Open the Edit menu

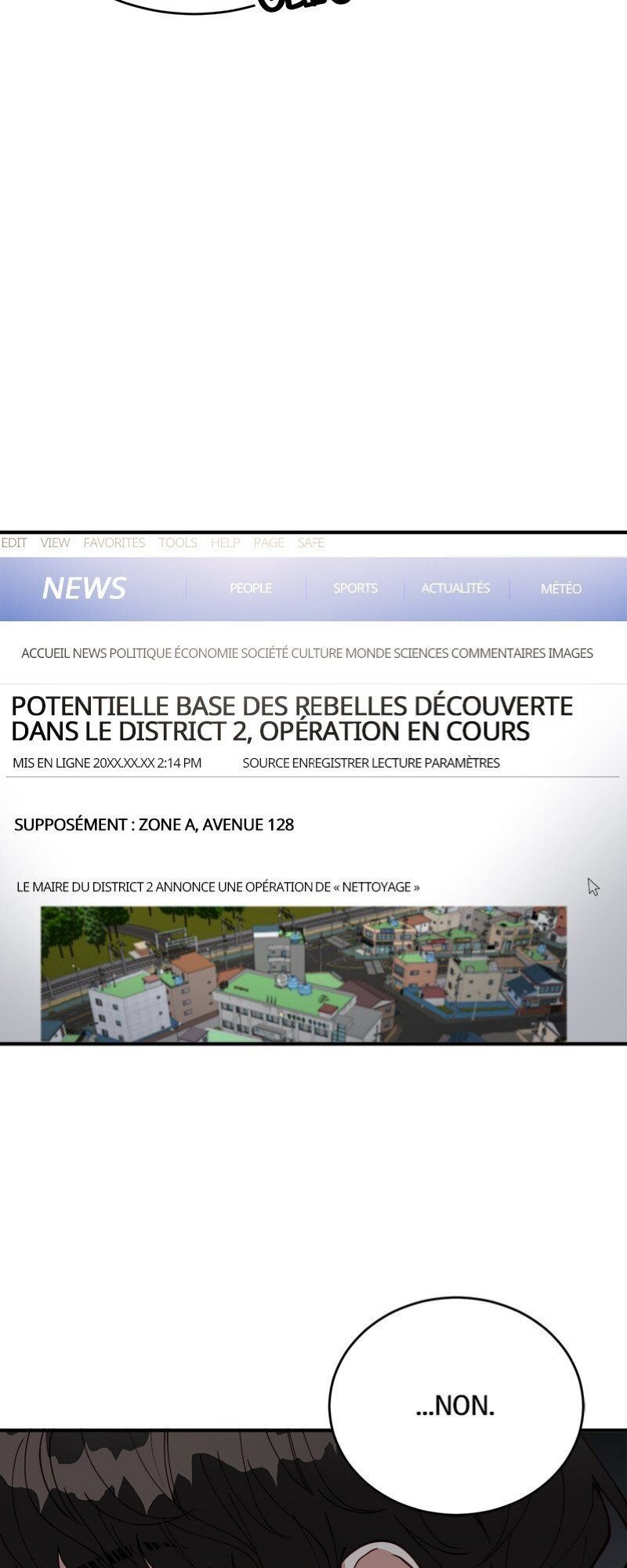[x=14, y=543]
